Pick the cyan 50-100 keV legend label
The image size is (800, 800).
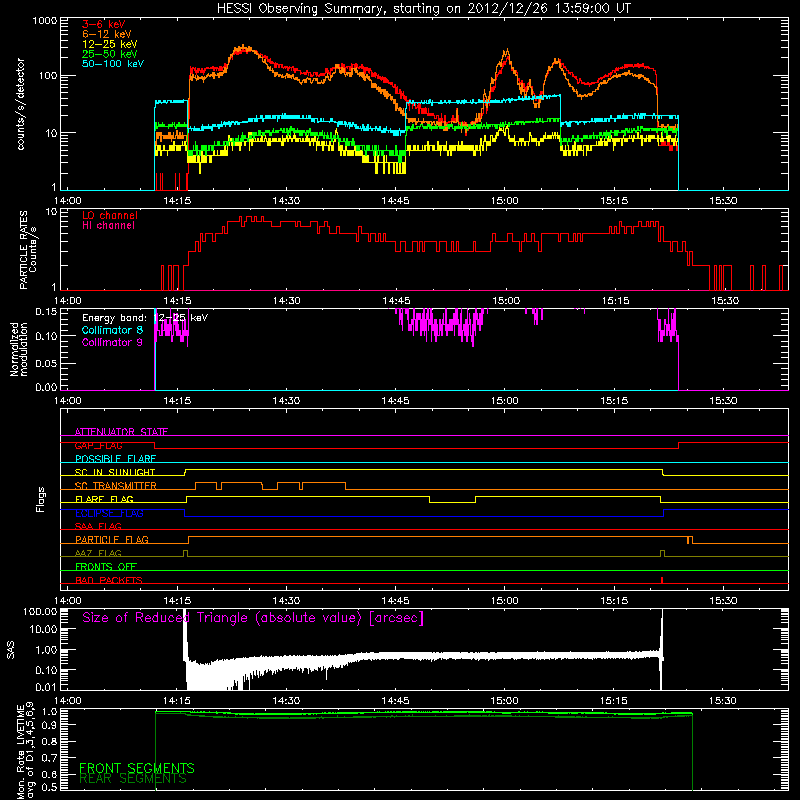coord(113,64)
